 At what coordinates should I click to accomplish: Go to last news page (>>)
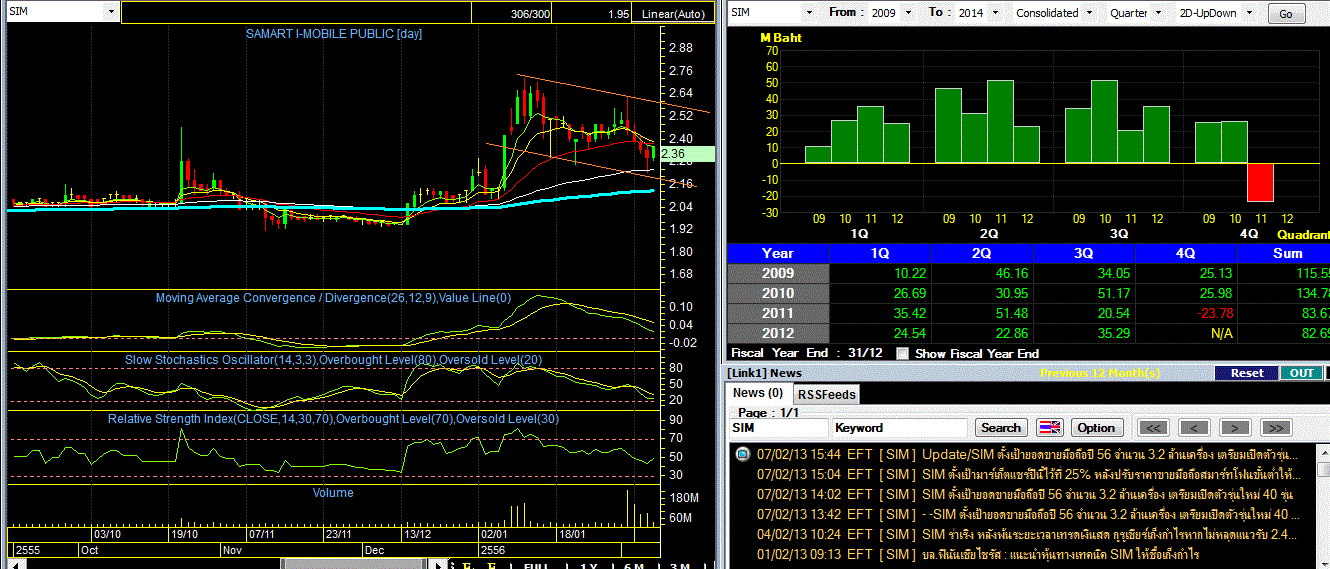point(1275,427)
